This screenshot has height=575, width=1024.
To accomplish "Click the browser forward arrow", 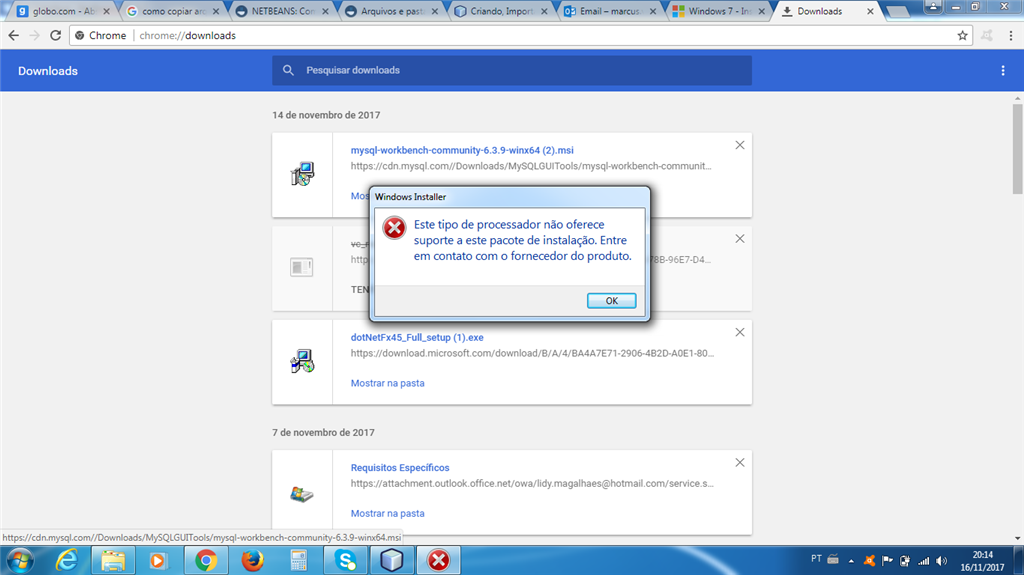I will point(35,35).
